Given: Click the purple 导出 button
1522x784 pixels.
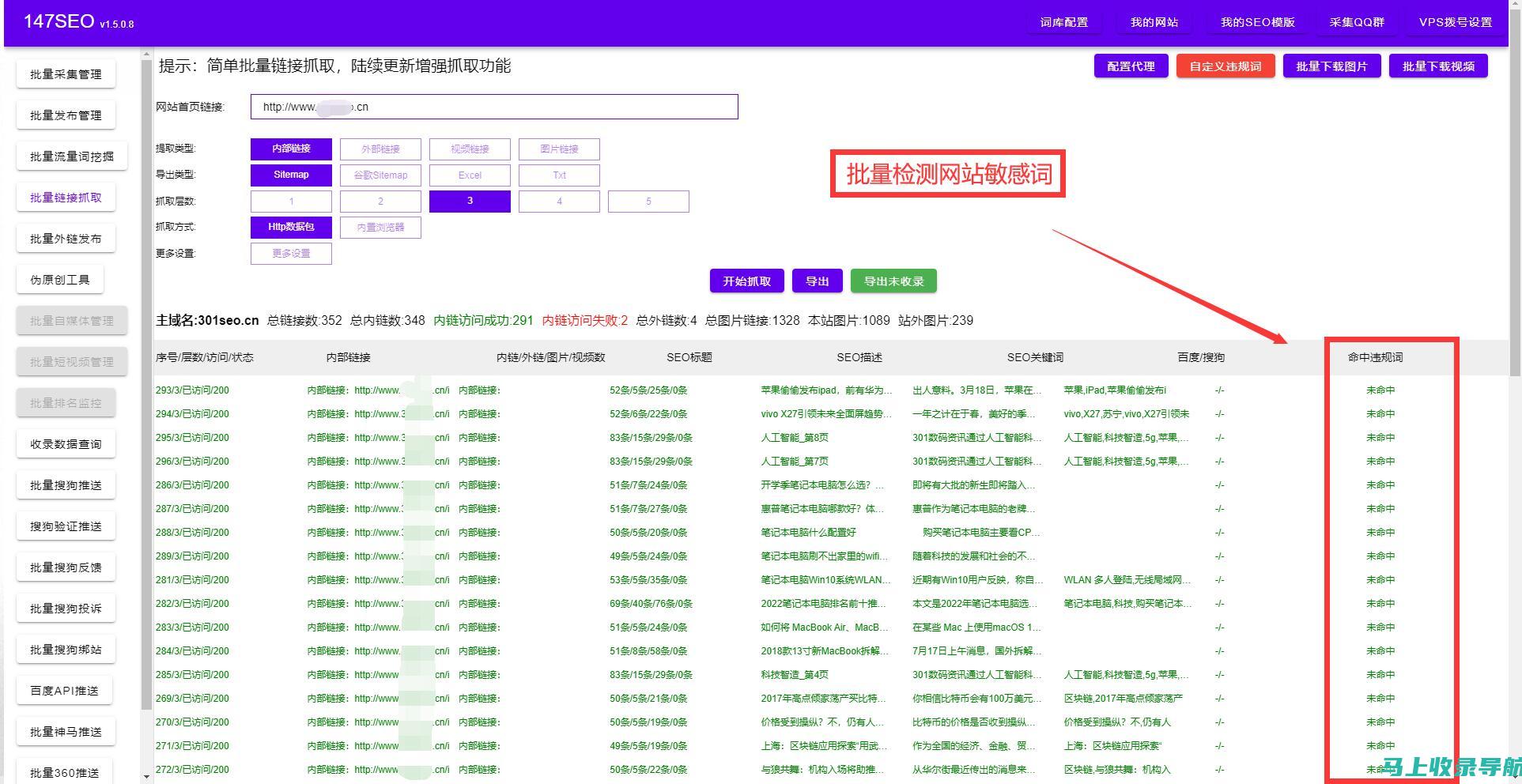Looking at the screenshot, I should coord(817,281).
